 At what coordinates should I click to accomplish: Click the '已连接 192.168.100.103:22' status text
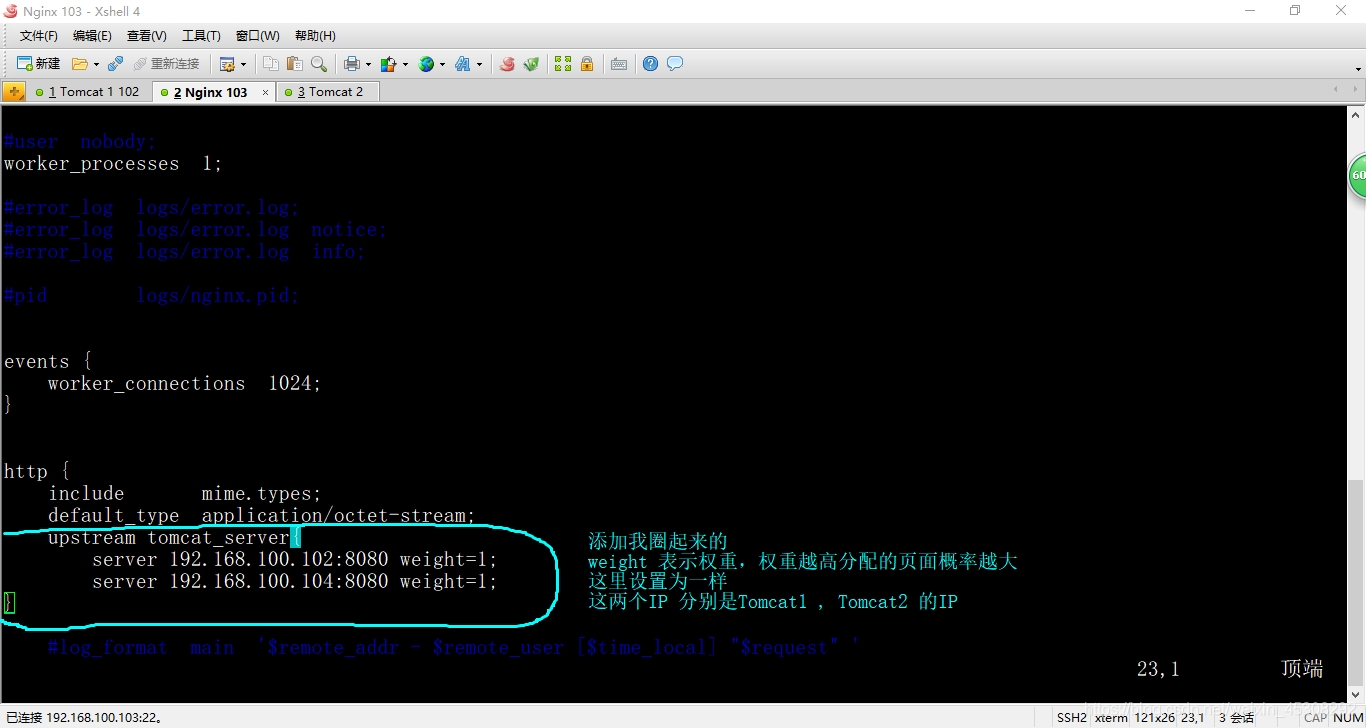click(84, 717)
